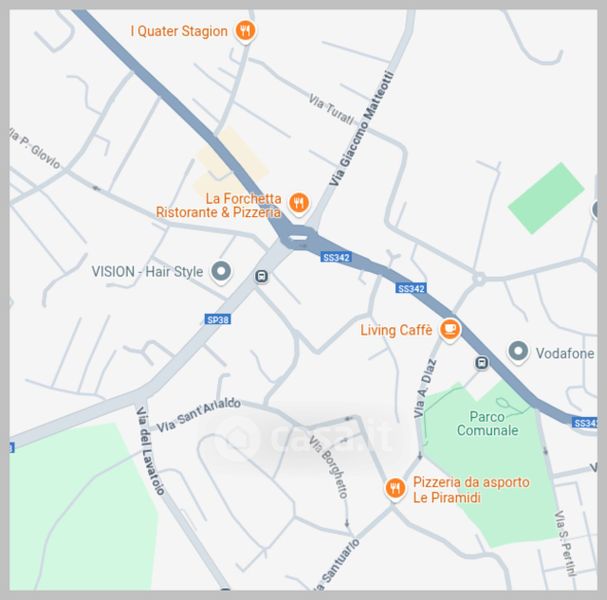Image resolution: width=607 pixels, height=600 pixels.
Task: Click the green park rectangle top right
Action: point(546,198)
